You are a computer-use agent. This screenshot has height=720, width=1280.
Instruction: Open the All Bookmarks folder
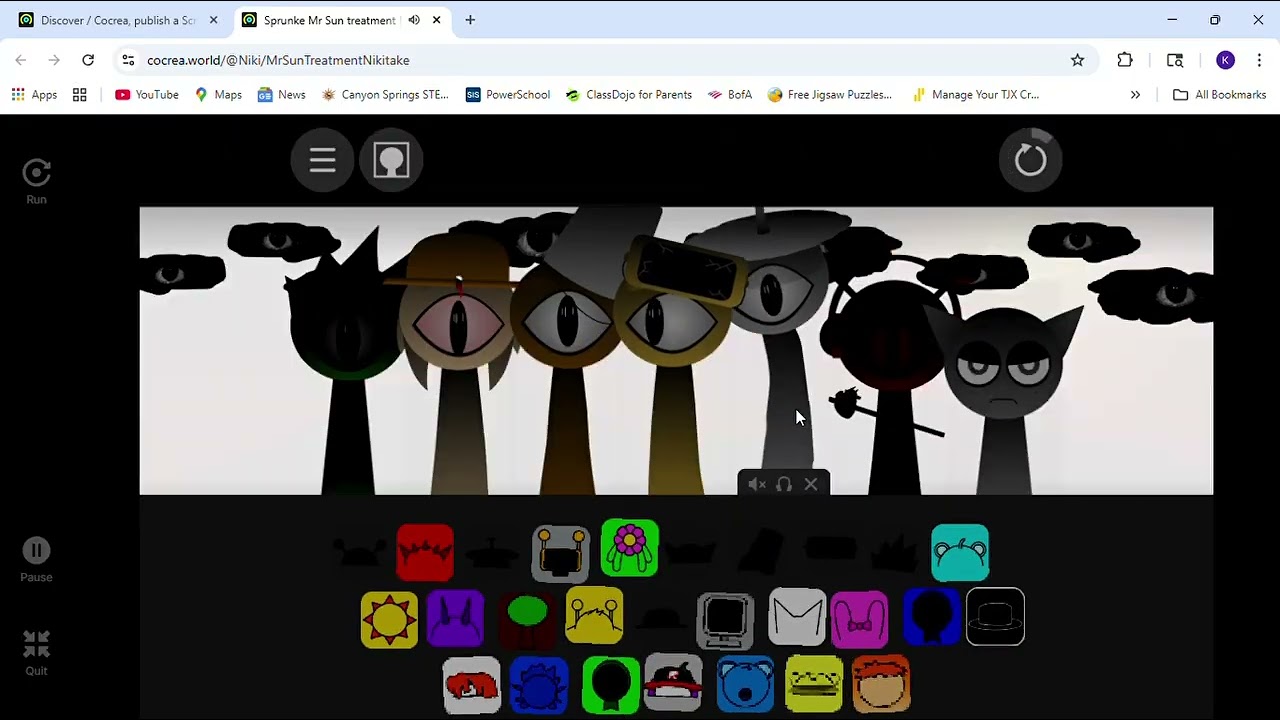[x=1220, y=94]
